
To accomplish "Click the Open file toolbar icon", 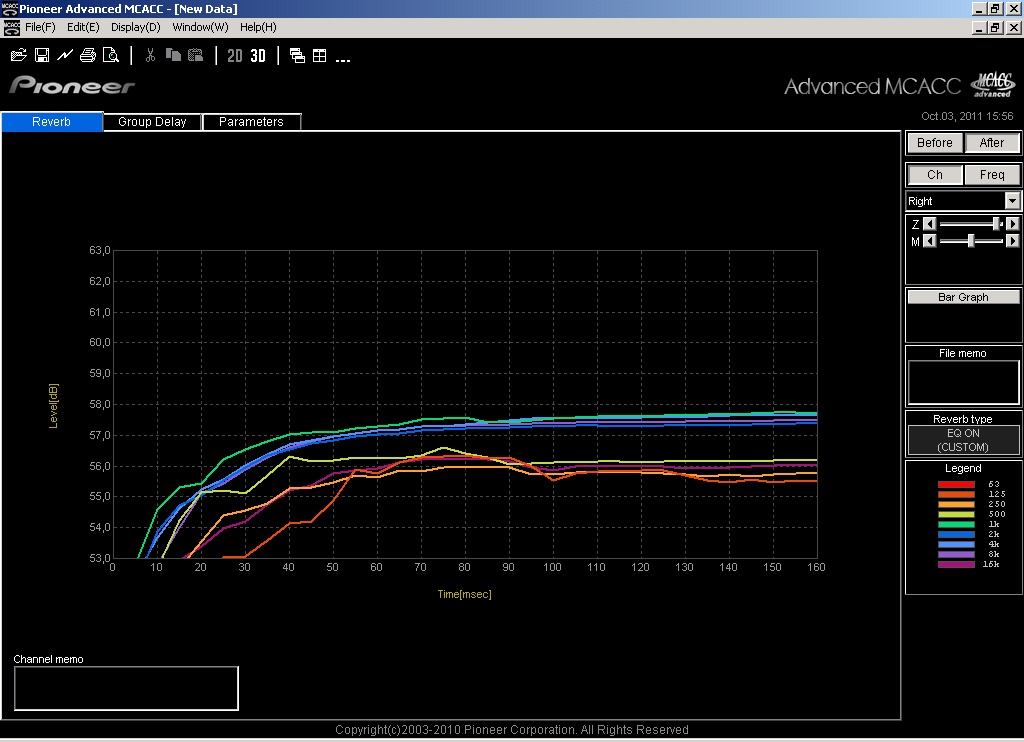I will pos(19,55).
